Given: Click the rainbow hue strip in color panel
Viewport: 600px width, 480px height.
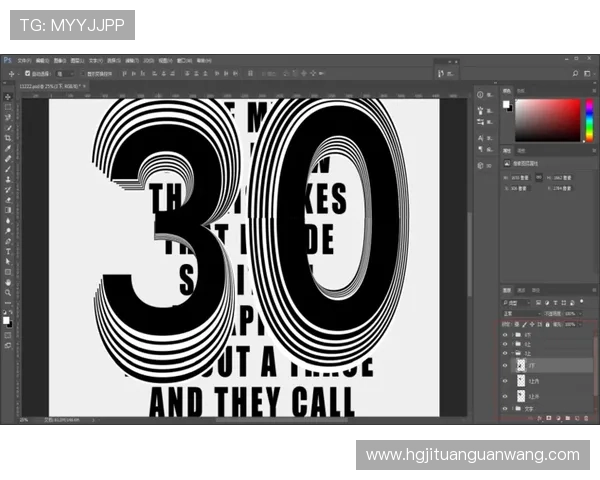Looking at the screenshot, I should (x=588, y=119).
